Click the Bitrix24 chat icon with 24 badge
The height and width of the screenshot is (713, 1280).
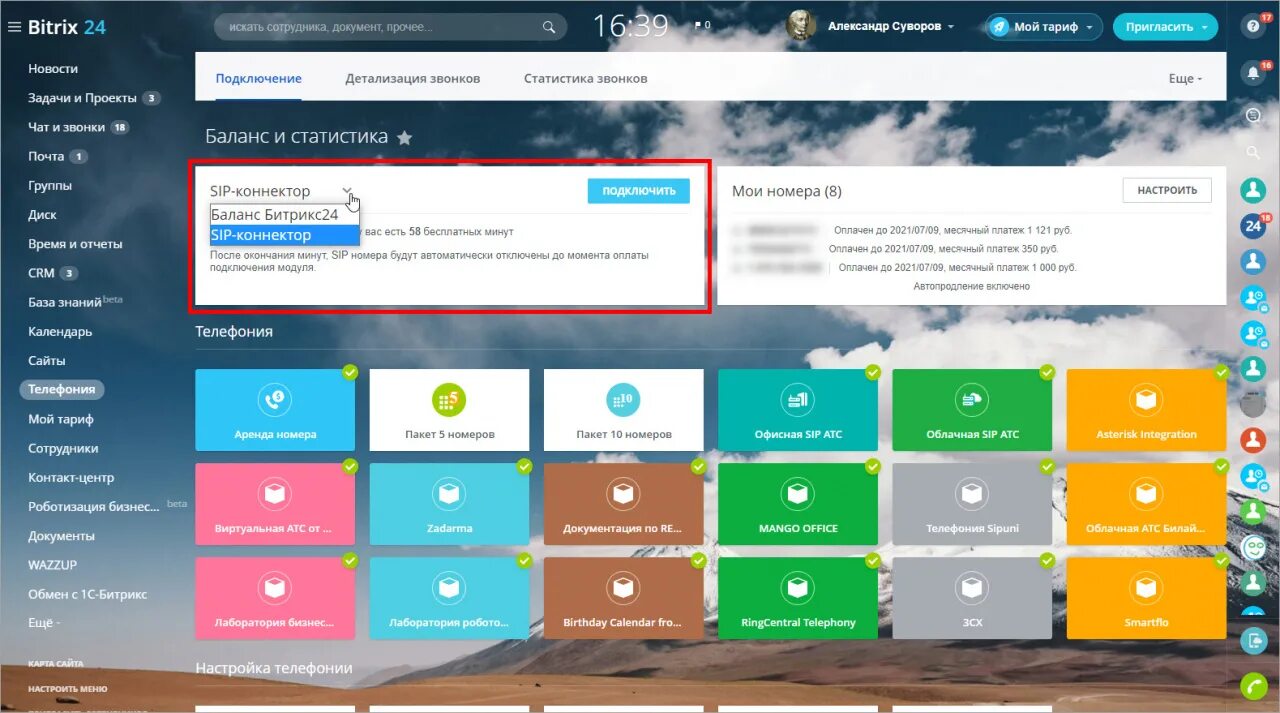click(1253, 226)
